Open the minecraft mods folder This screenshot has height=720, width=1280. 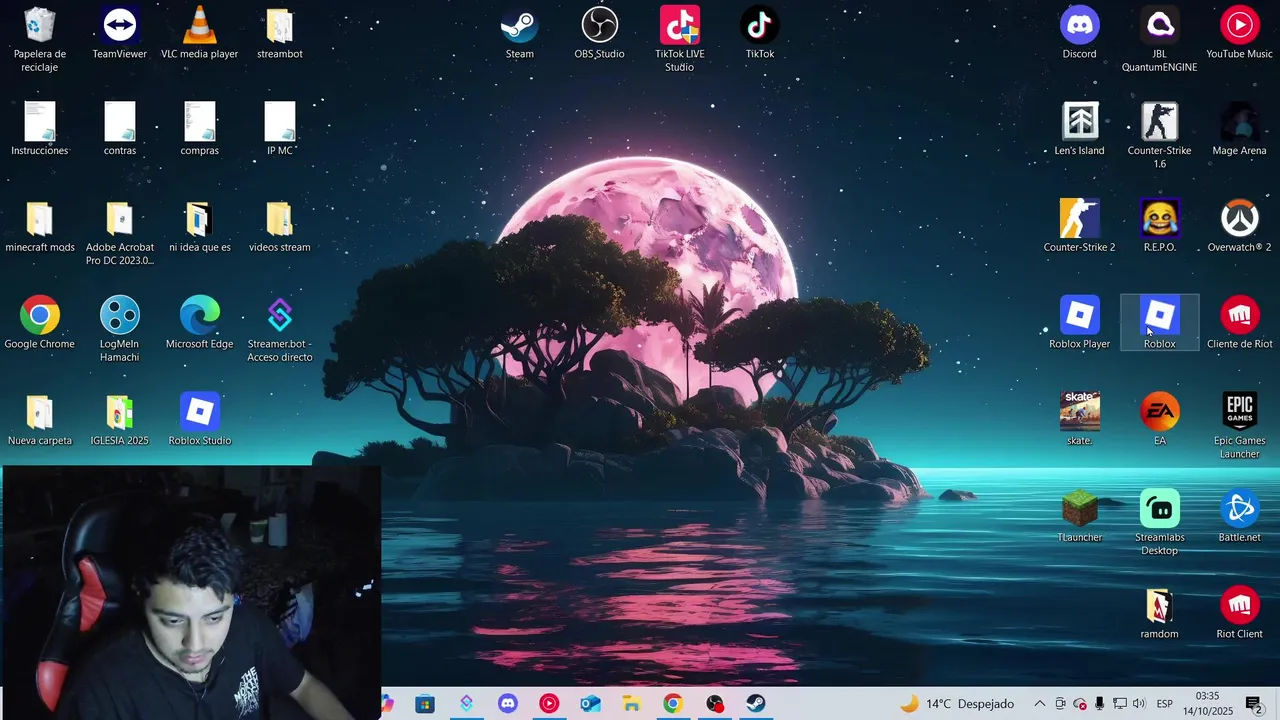click(40, 227)
